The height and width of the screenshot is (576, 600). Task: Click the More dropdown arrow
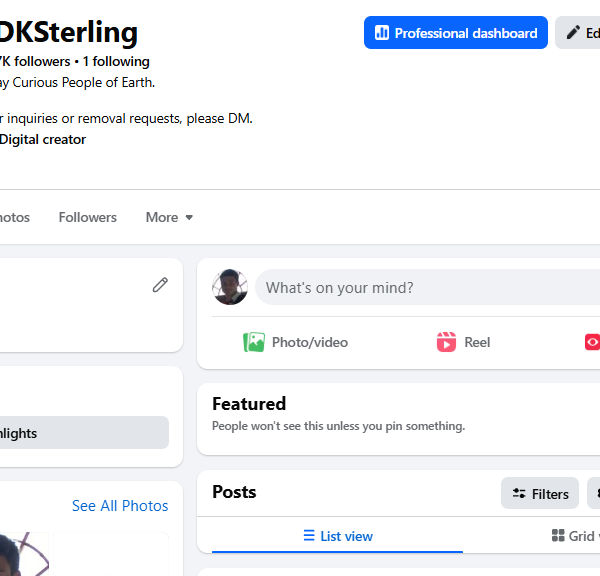[x=189, y=218]
